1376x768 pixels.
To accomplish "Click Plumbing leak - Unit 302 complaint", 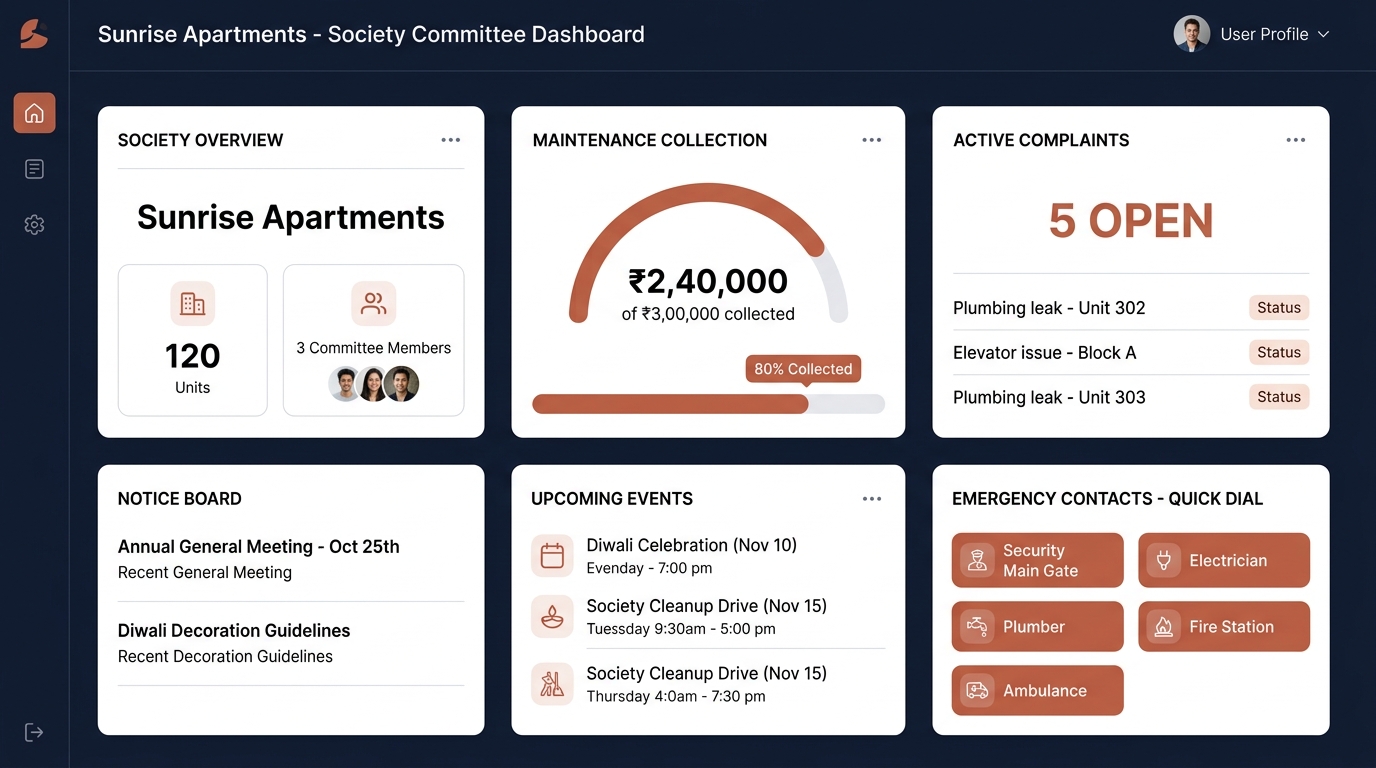I will pos(1049,308).
